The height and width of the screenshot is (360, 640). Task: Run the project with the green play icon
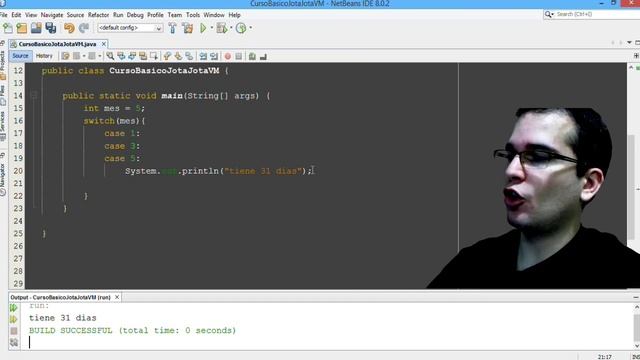[203, 28]
